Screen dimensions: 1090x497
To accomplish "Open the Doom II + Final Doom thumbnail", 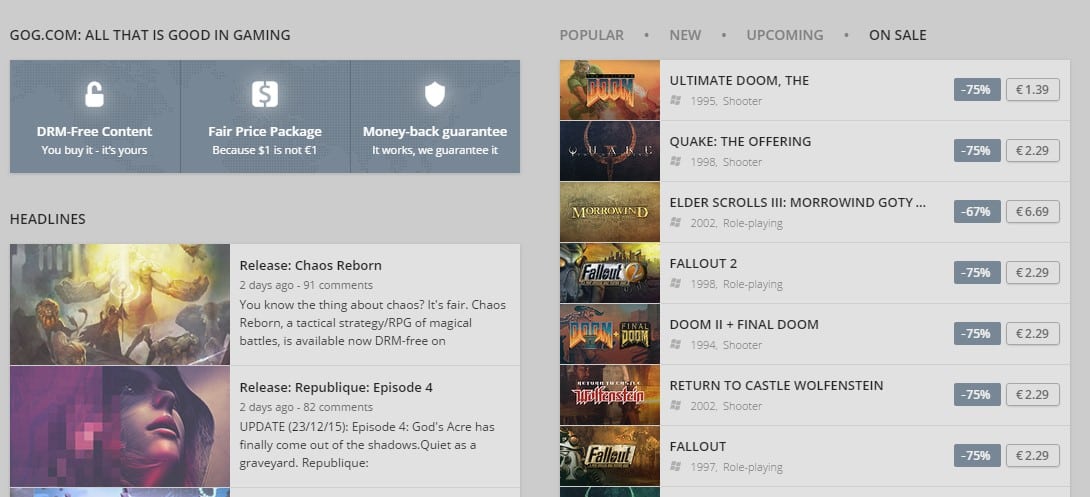I will point(610,334).
